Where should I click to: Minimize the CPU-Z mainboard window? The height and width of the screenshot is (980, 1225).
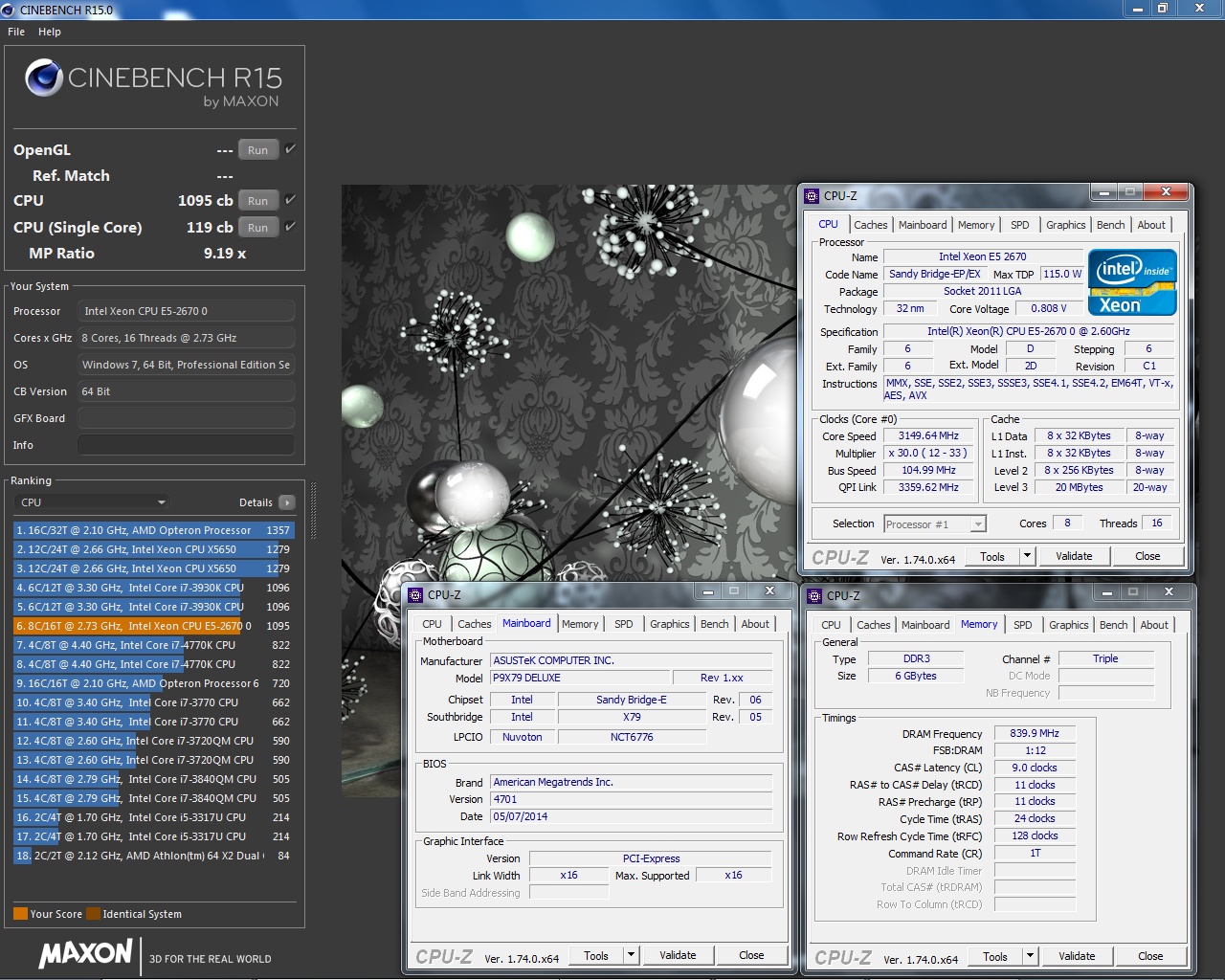tap(707, 592)
